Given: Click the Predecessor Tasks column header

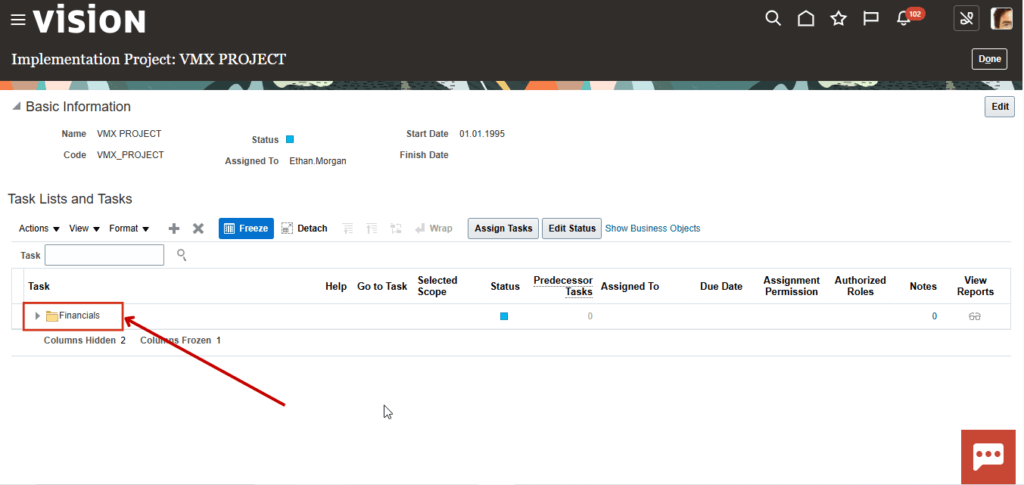Looking at the screenshot, I should click(x=563, y=286).
